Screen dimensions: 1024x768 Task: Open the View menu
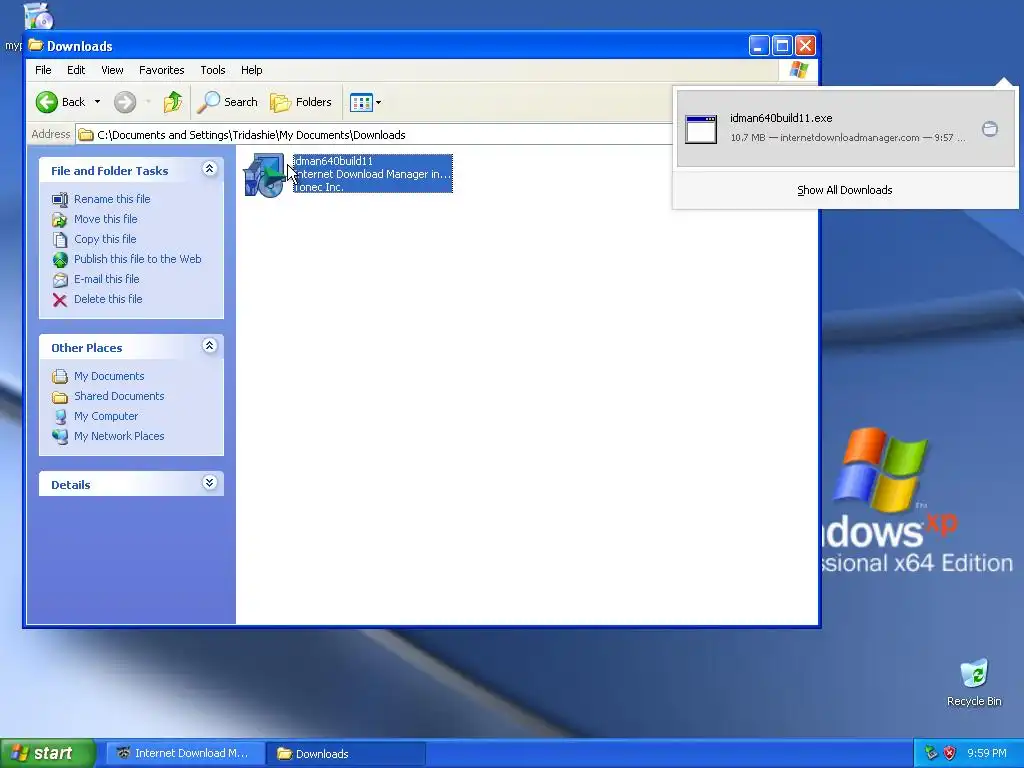pos(112,70)
